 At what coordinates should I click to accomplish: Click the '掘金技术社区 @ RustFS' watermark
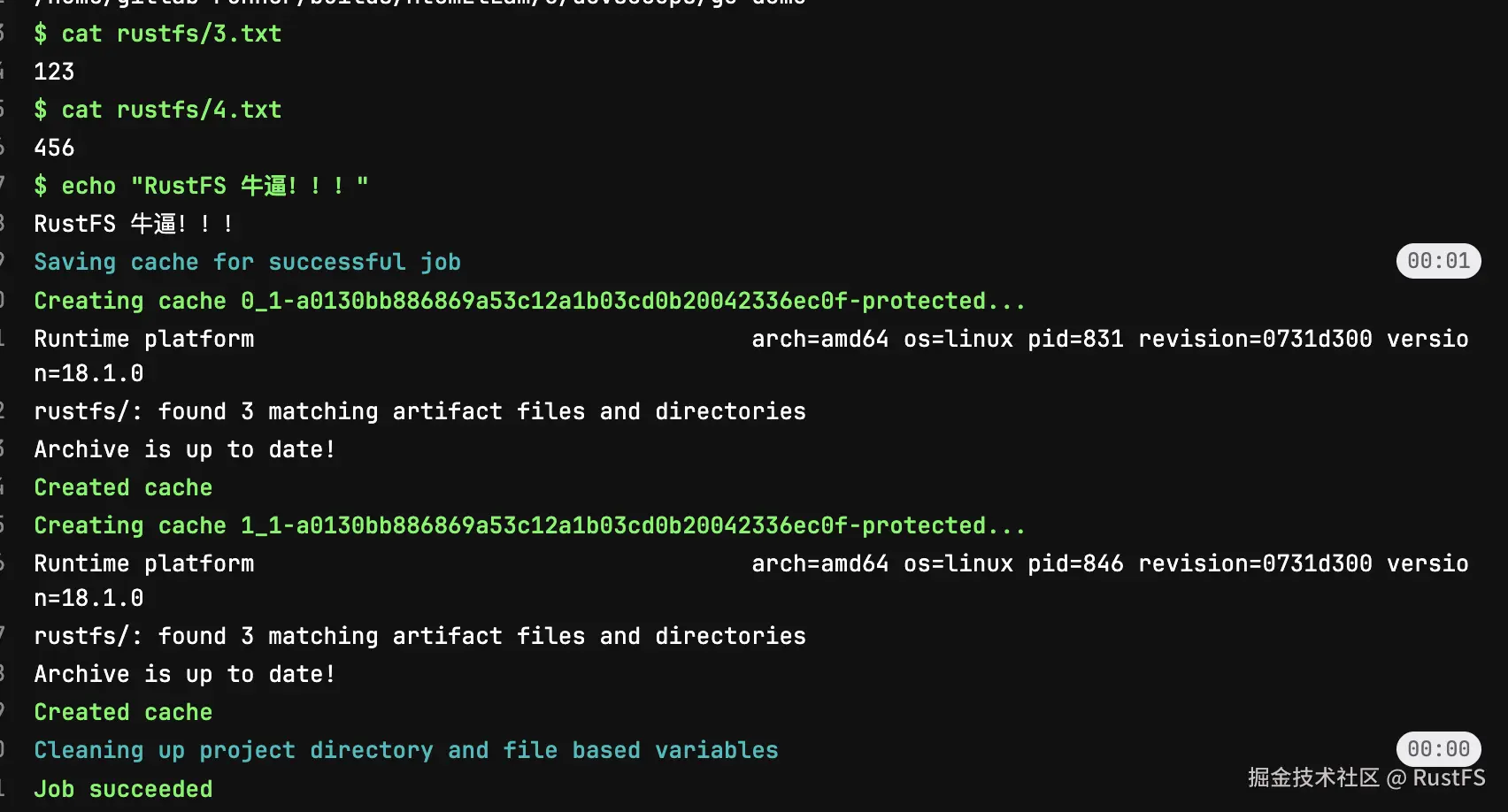[x=1366, y=778]
